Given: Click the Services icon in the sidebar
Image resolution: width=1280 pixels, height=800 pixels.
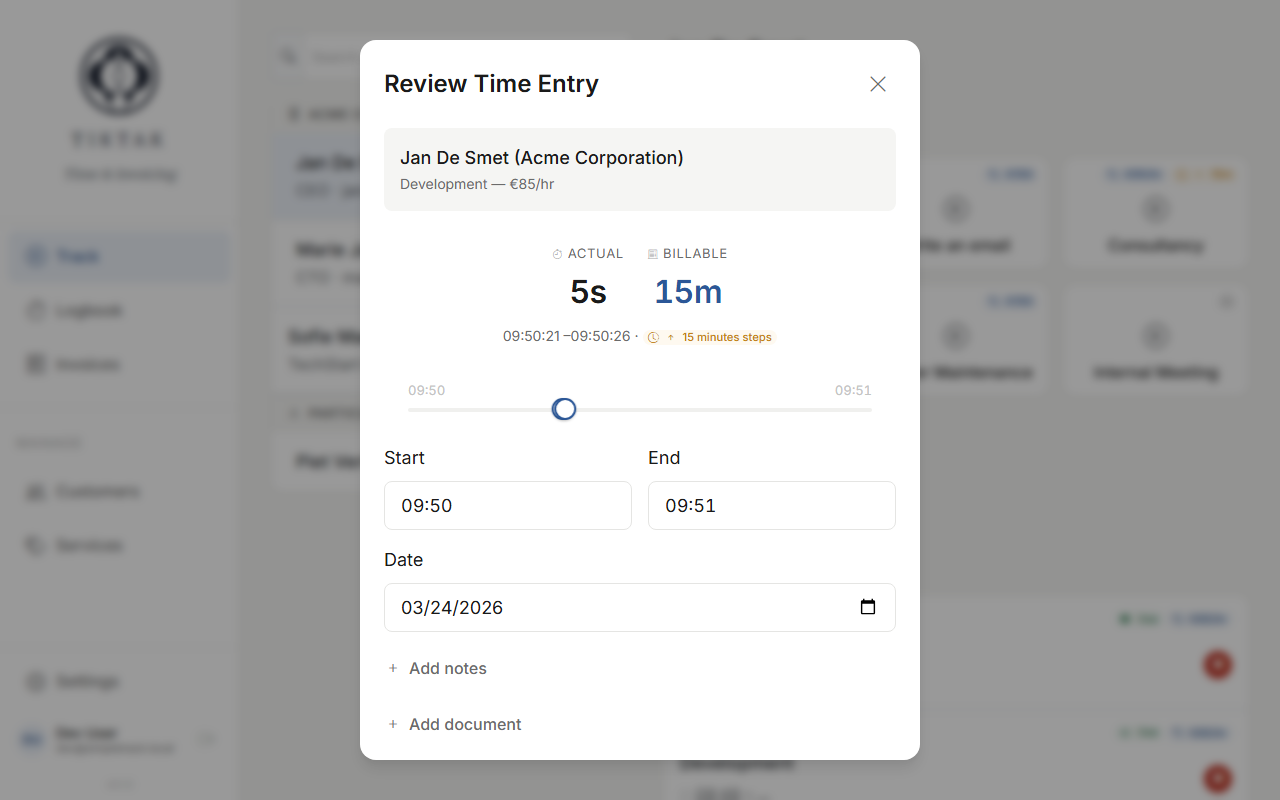Looking at the screenshot, I should pyautogui.click(x=34, y=545).
